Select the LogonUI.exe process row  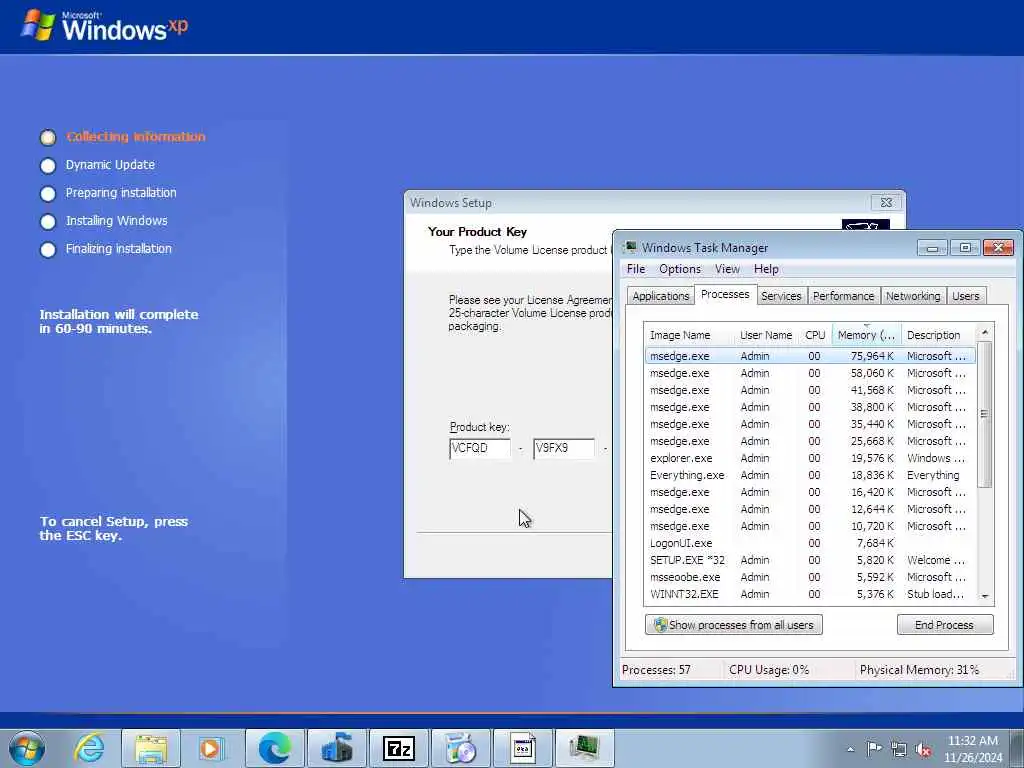pos(810,543)
